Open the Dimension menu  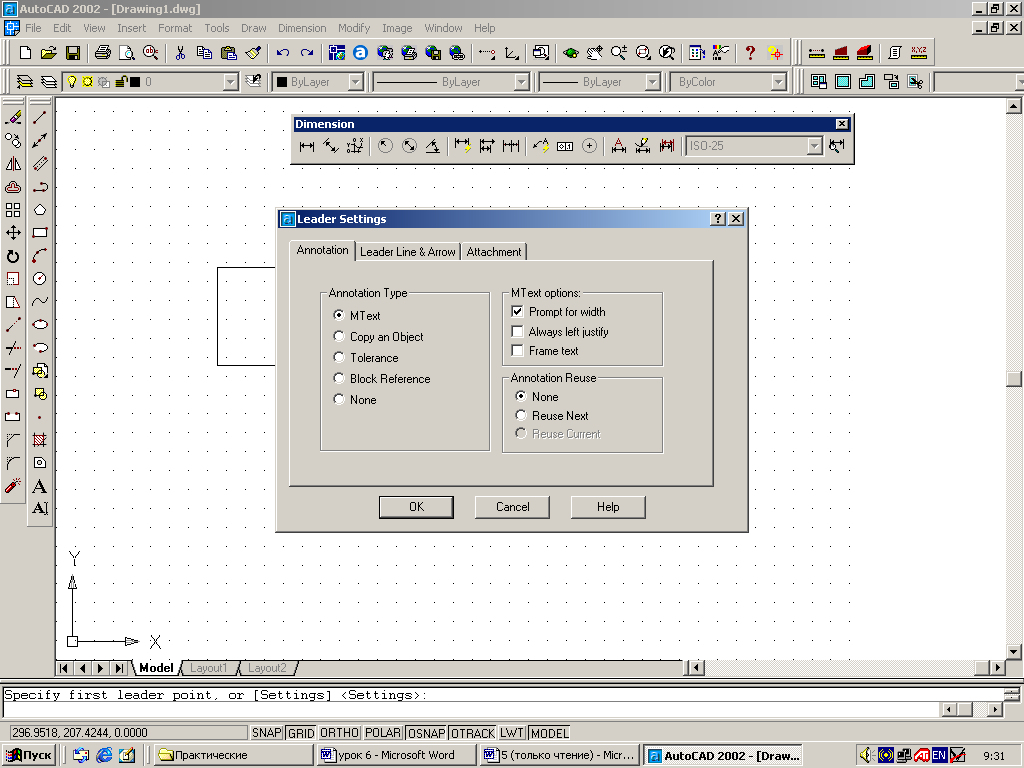pyautogui.click(x=302, y=28)
